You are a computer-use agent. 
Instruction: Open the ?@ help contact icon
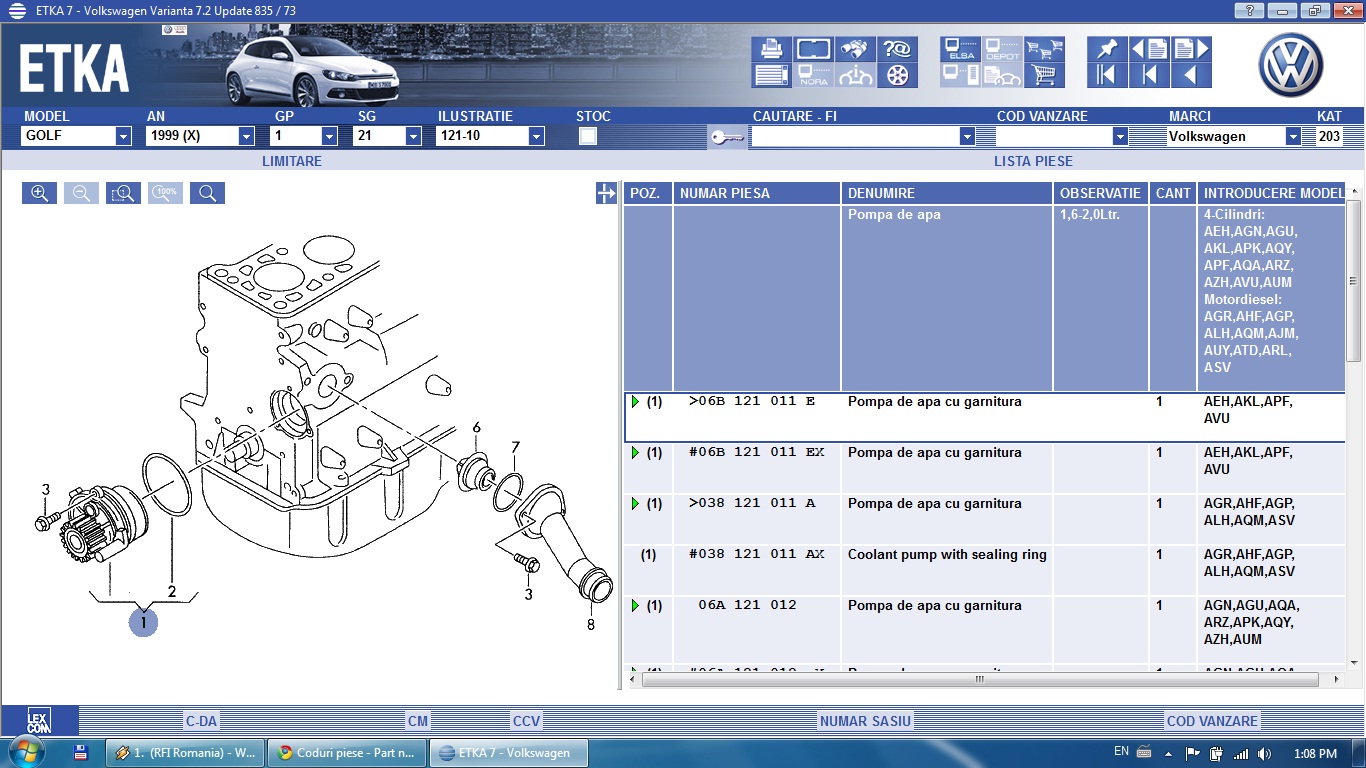click(897, 49)
